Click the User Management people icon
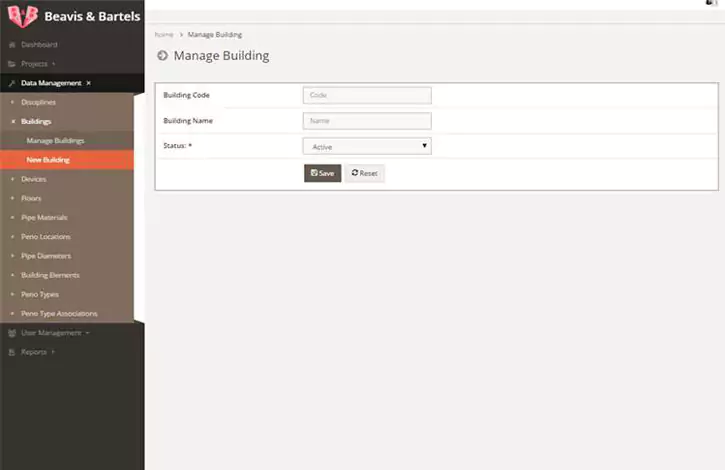Image resolution: width=725 pixels, height=470 pixels. (x=12, y=332)
